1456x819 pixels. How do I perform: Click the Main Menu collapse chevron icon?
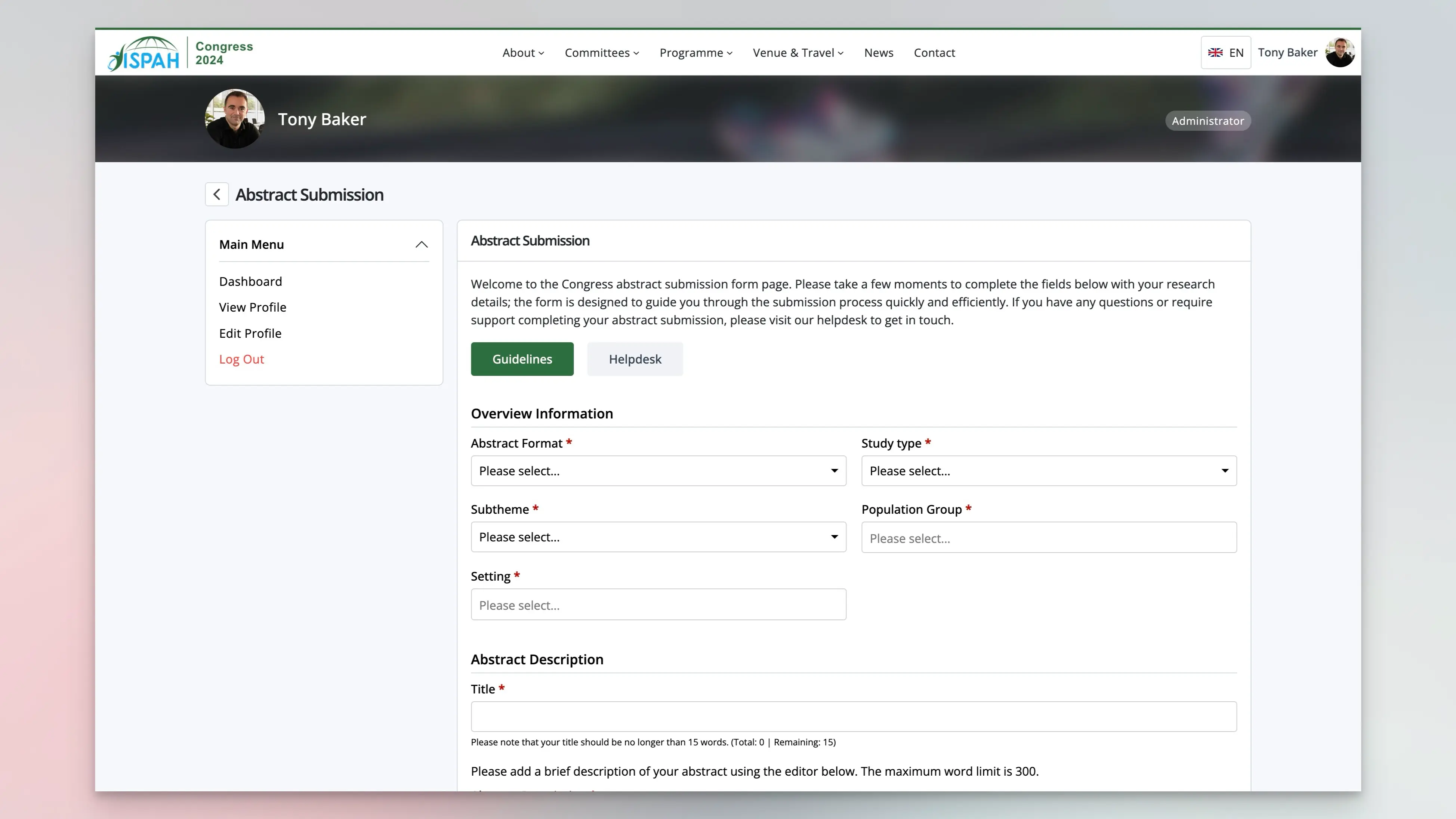[421, 244]
